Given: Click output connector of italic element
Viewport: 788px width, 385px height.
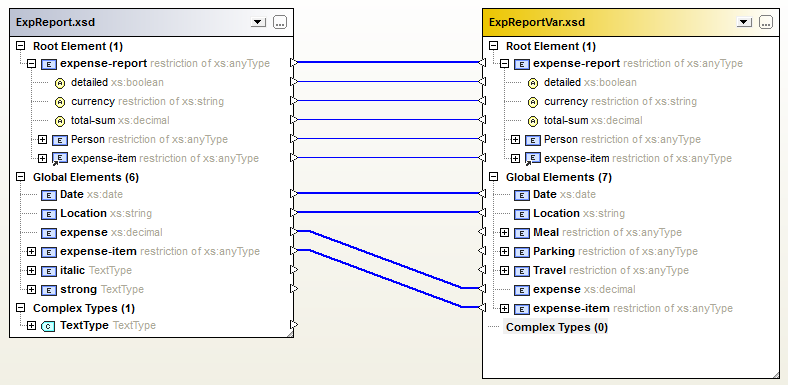Looking at the screenshot, I should pyautogui.click(x=294, y=270).
